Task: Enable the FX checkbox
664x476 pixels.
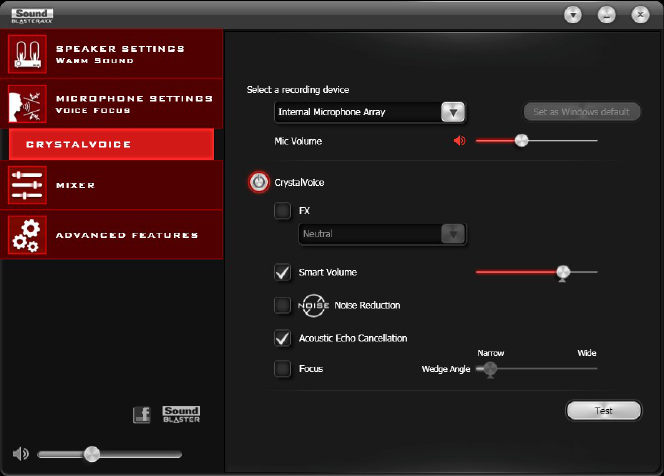Action: coord(282,210)
